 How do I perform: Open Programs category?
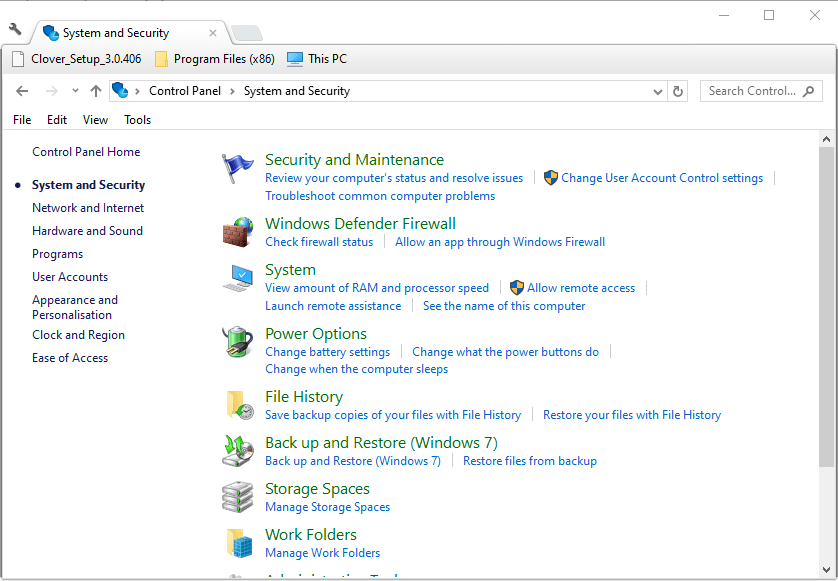58,254
